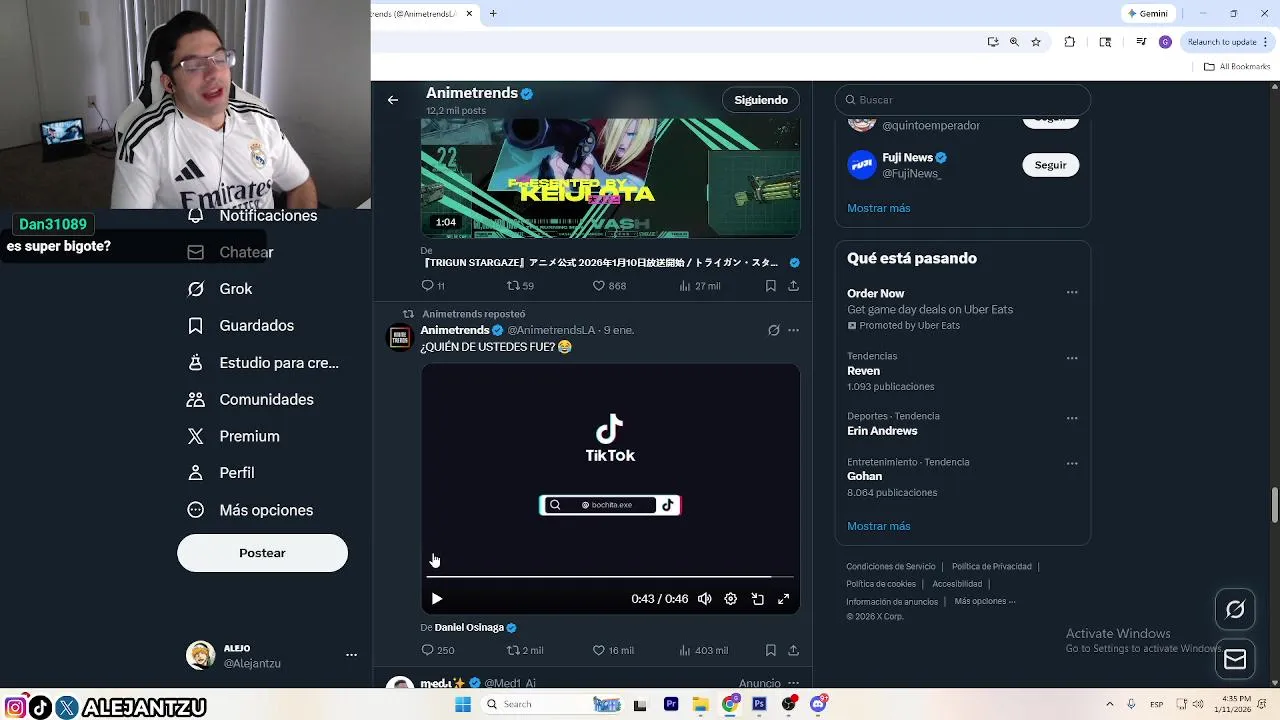
Task: Open more options for Order Now promo
Action: click(1072, 293)
